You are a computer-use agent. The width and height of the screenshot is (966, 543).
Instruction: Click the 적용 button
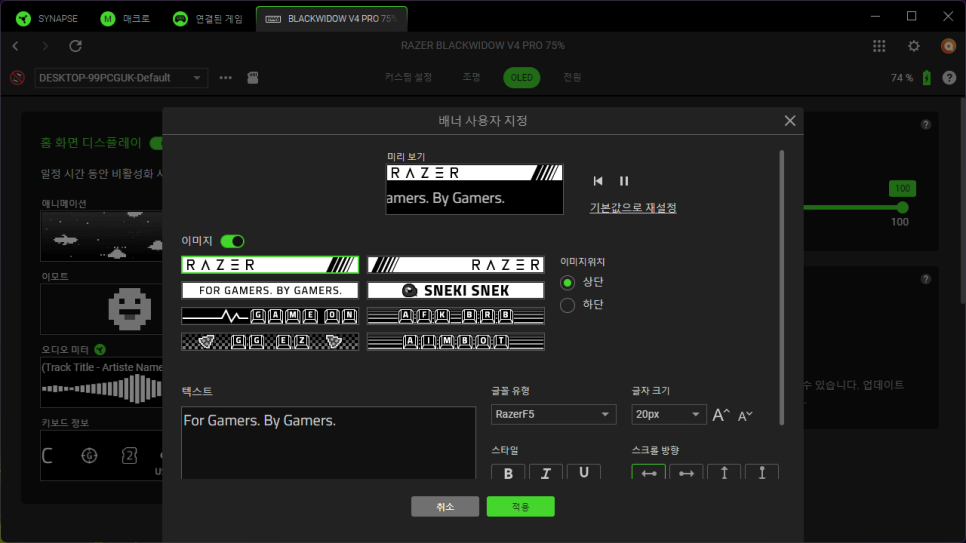point(521,507)
